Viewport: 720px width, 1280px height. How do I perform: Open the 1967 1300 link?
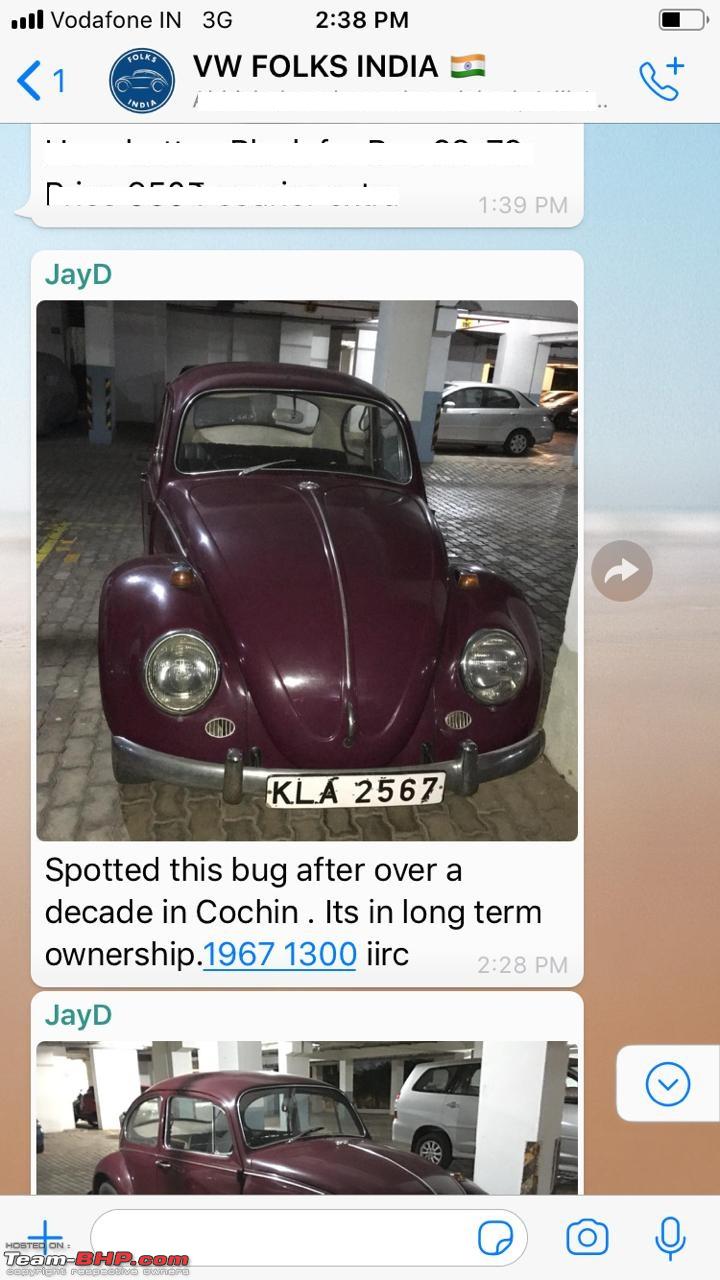(280, 954)
